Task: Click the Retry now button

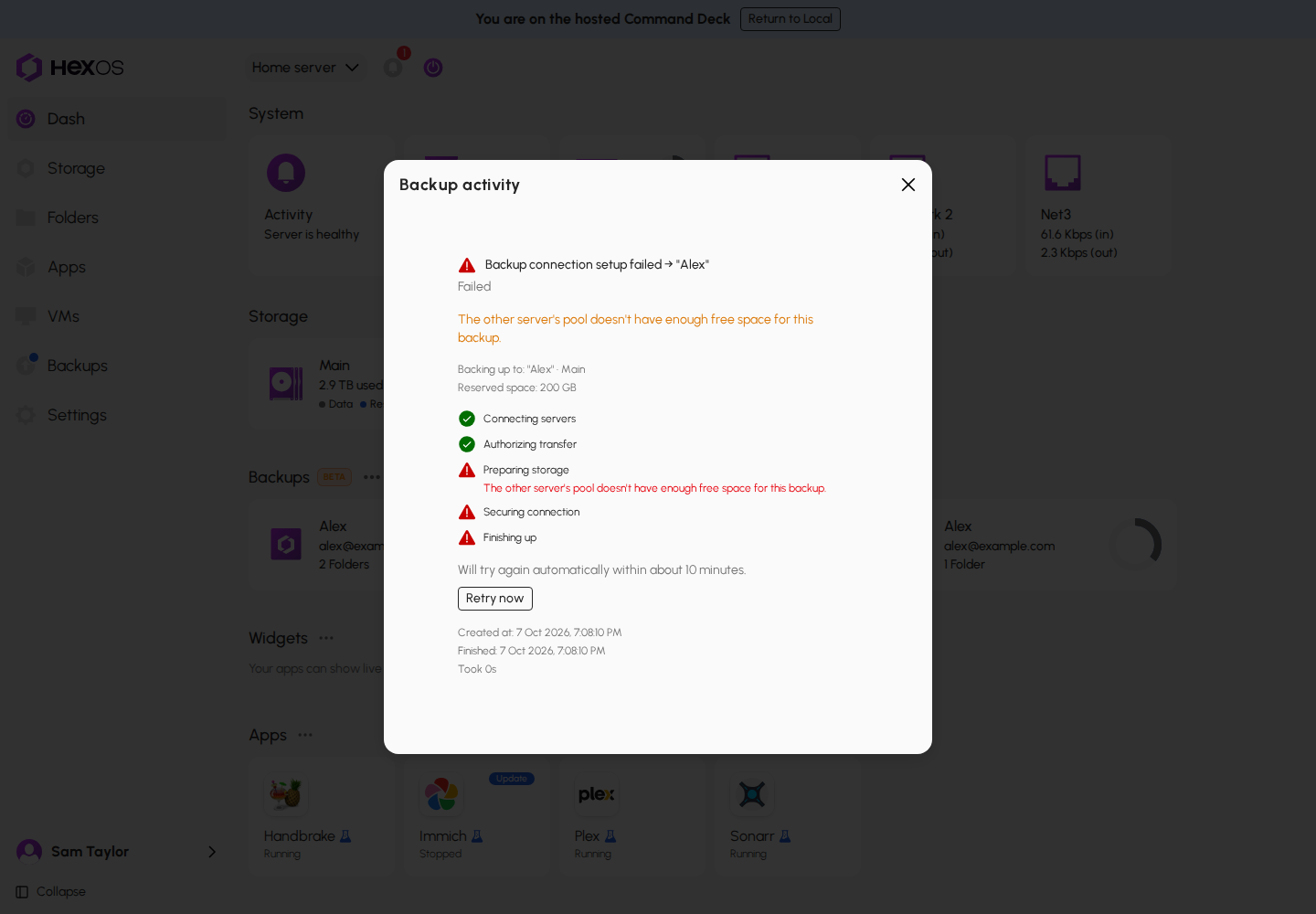Action: (x=494, y=599)
